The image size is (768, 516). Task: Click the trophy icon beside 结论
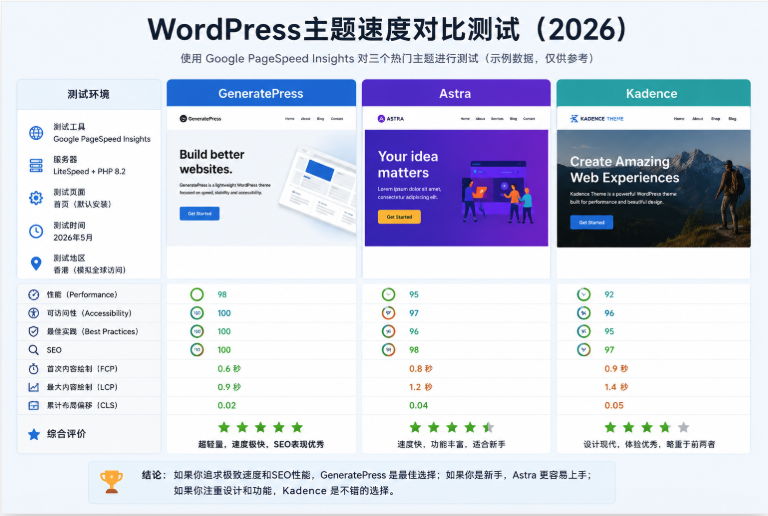(x=111, y=482)
